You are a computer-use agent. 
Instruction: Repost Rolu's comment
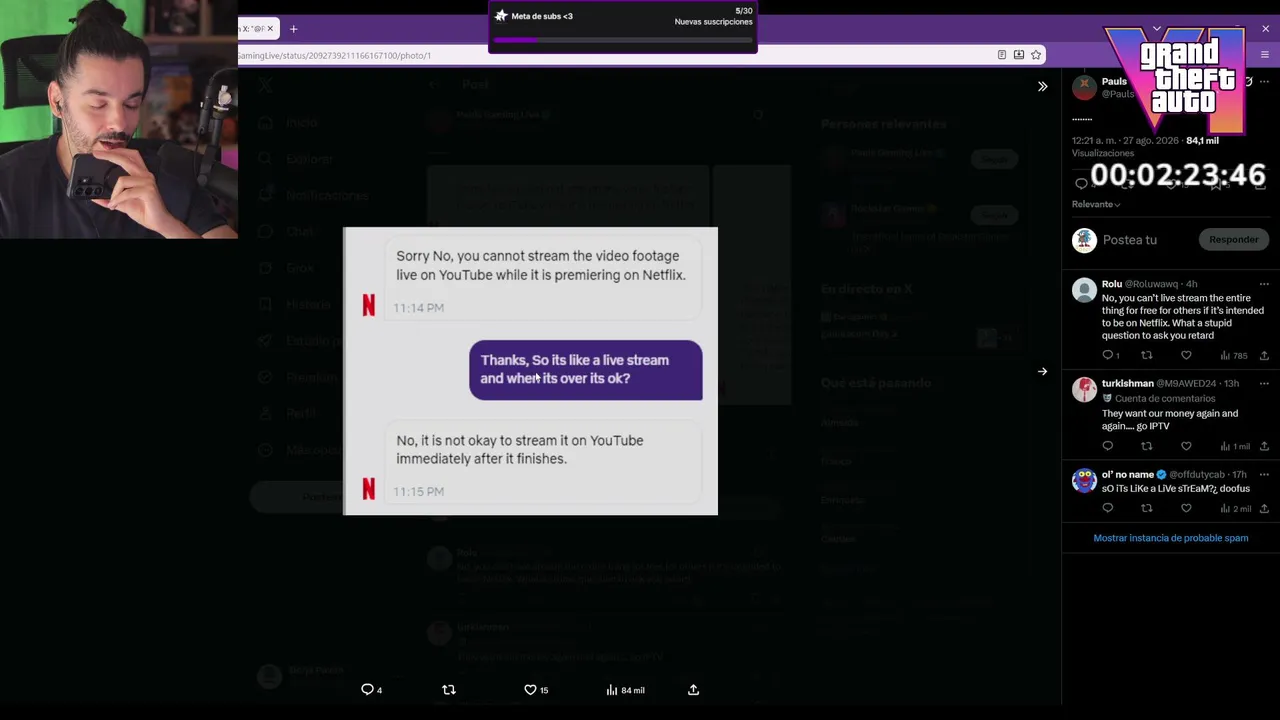[1147, 355]
